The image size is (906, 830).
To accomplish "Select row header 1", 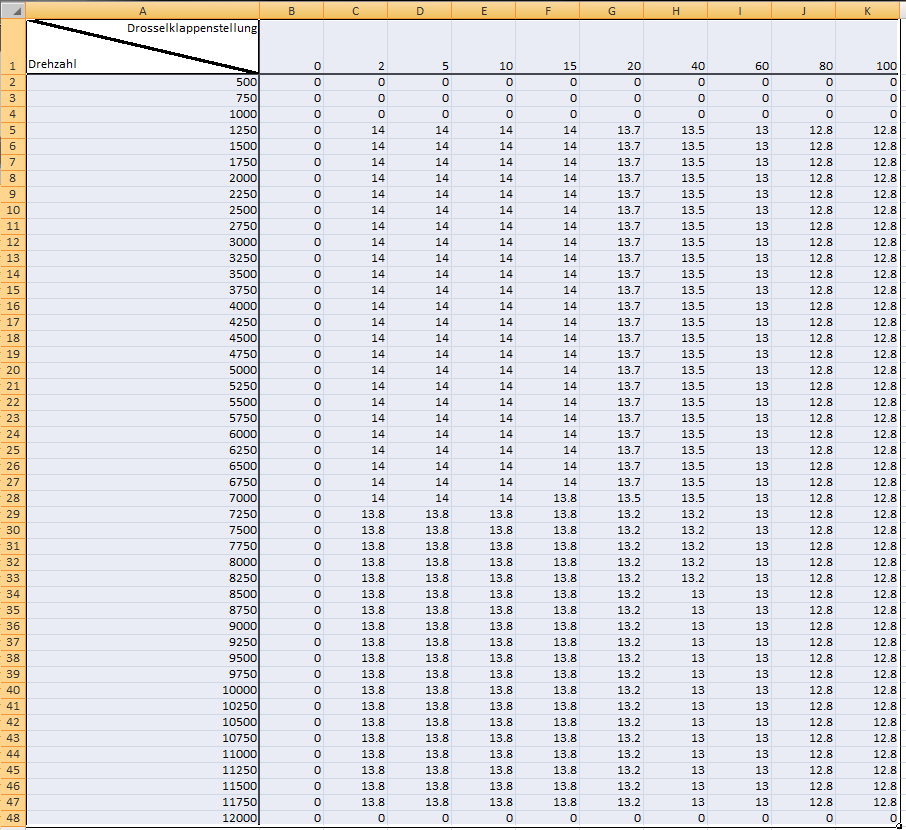I will pyautogui.click(x=13, y=46).
